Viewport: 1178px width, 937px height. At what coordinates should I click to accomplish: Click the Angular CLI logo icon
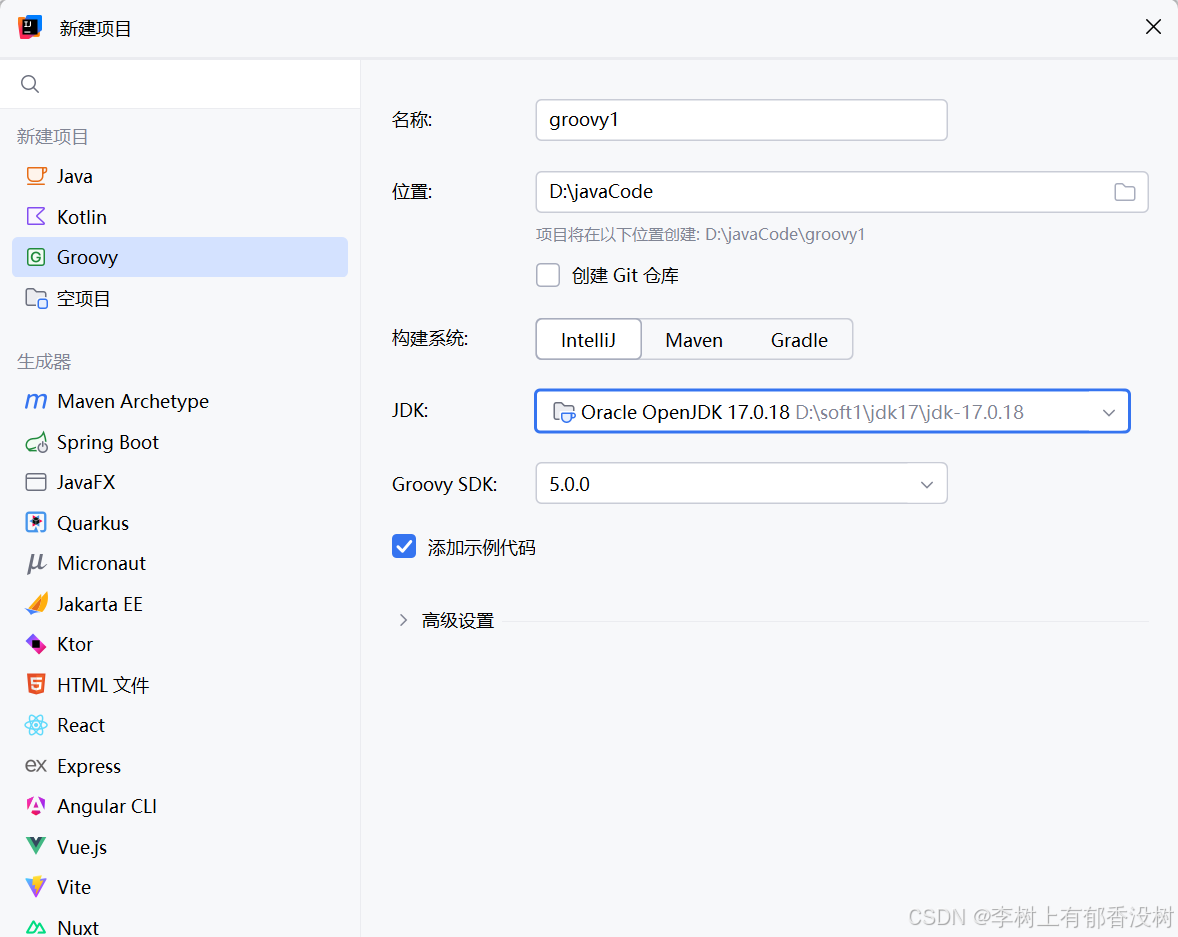[36, 806]
